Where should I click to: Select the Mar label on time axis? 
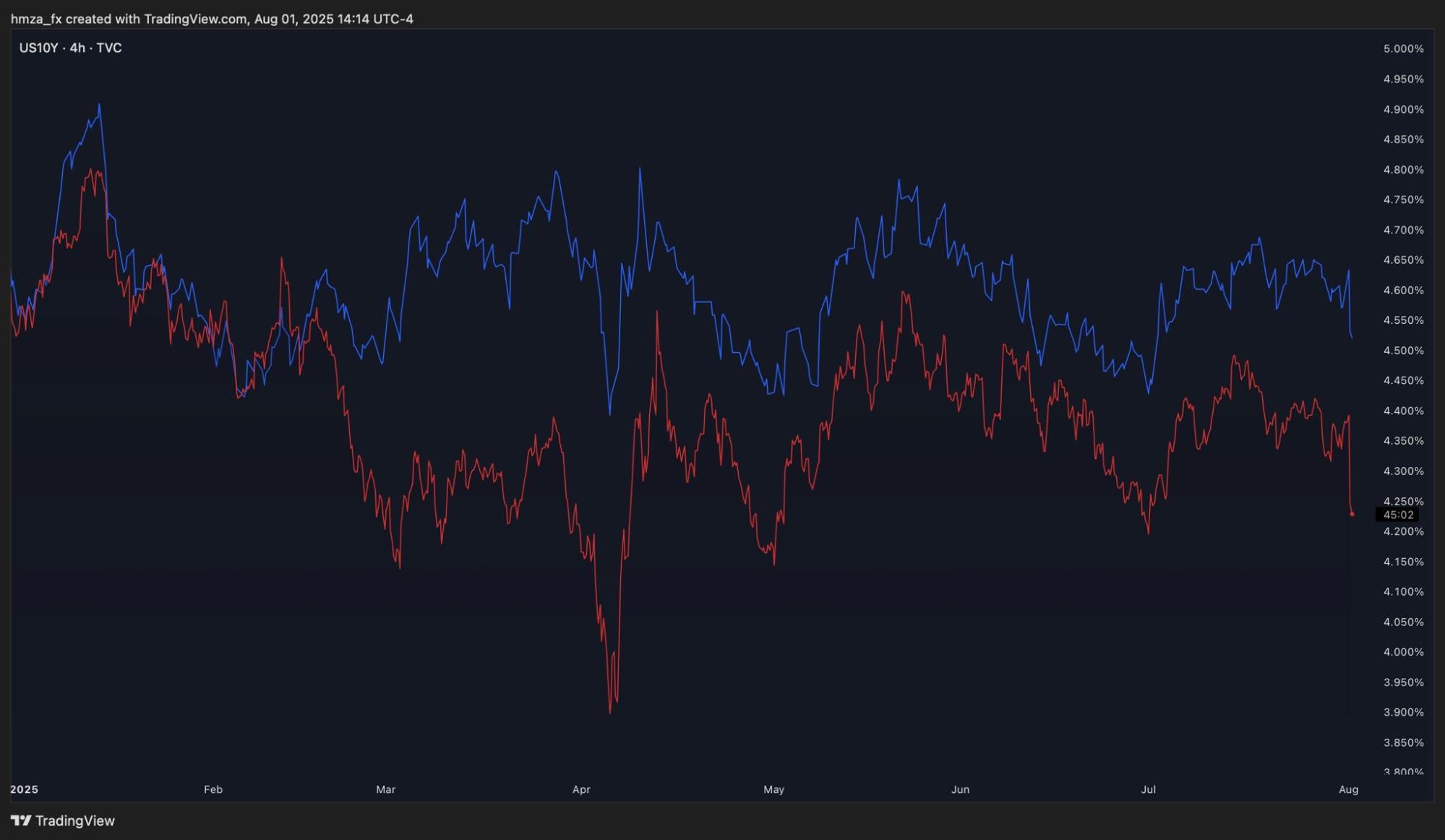pyautogui.click(x=385, y=789)
